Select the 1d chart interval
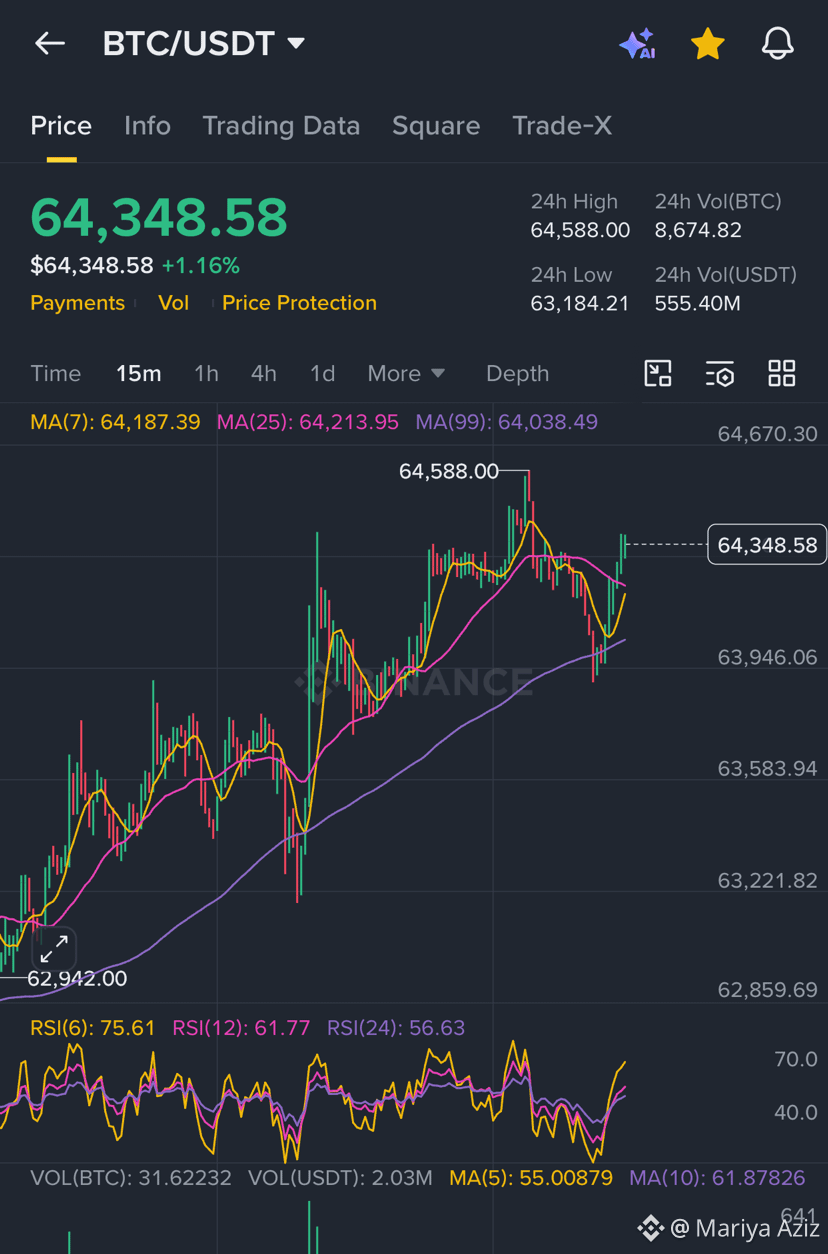 pos(322,373)
